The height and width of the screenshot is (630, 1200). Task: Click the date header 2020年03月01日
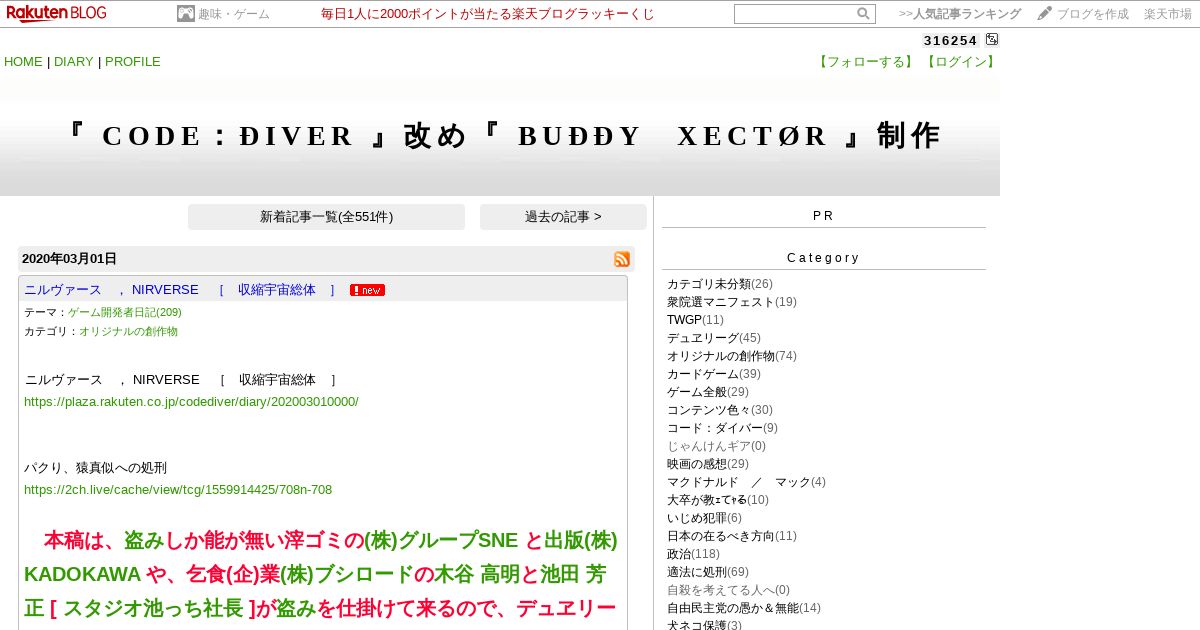(x=69, y=259)
